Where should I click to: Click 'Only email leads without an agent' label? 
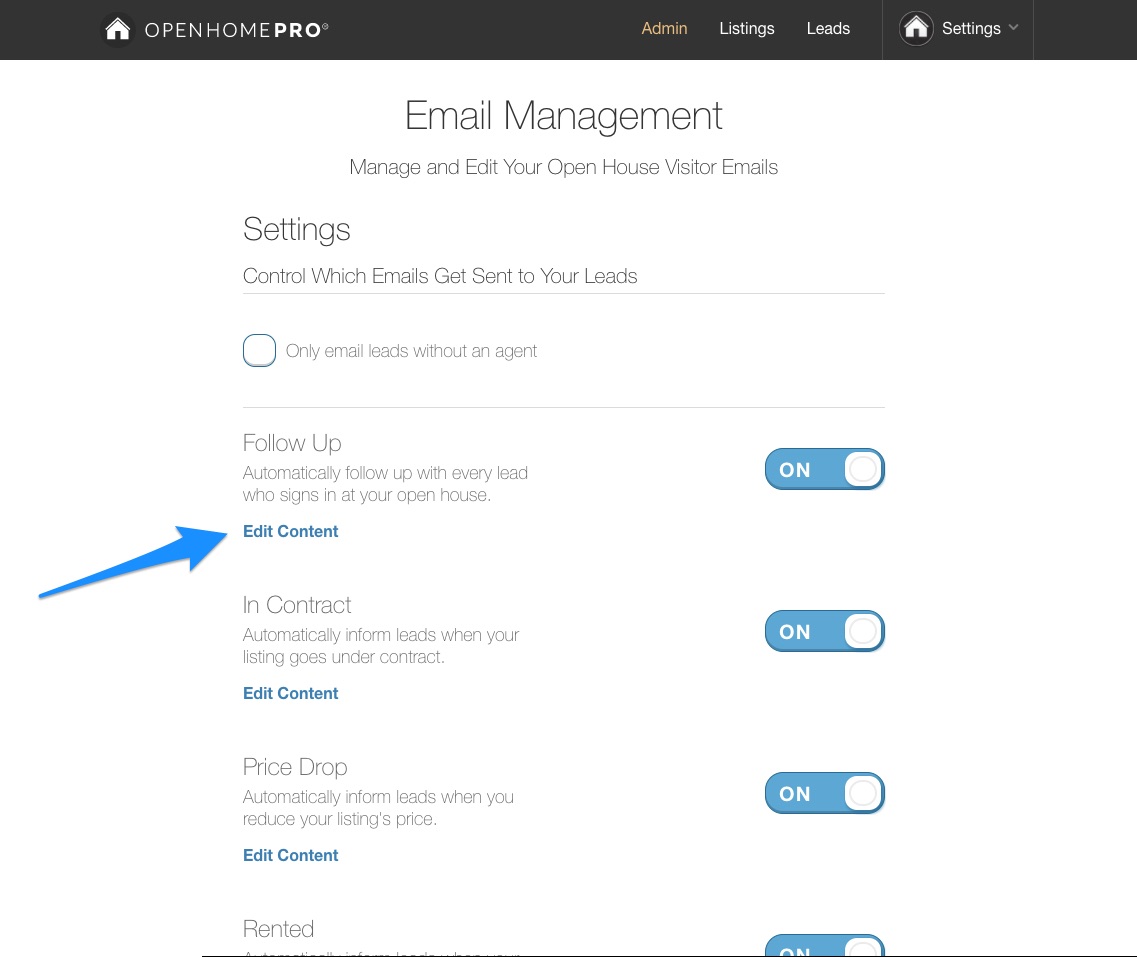pos(411,351)
